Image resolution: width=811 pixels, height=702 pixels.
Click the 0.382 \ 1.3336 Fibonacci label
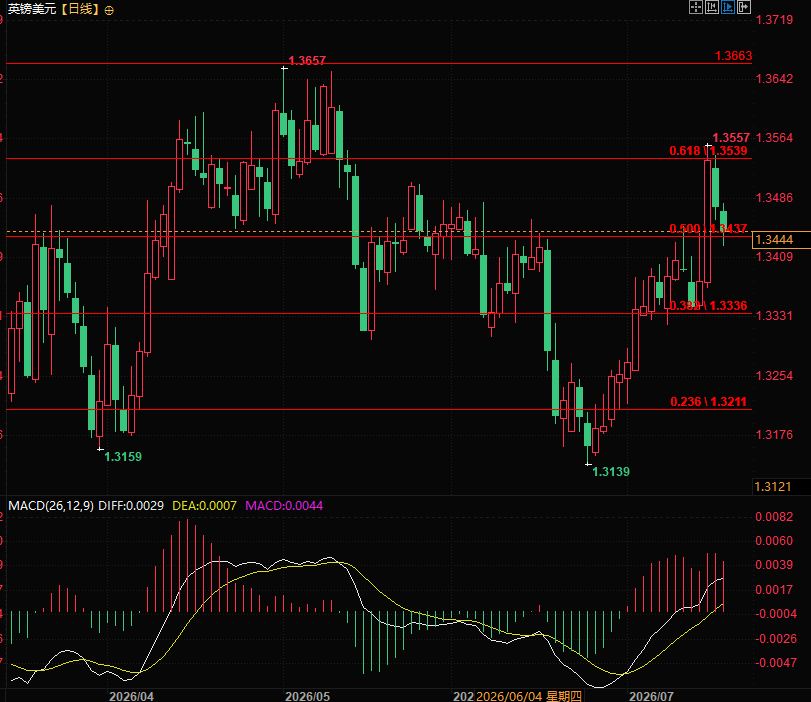click(708, 306)
